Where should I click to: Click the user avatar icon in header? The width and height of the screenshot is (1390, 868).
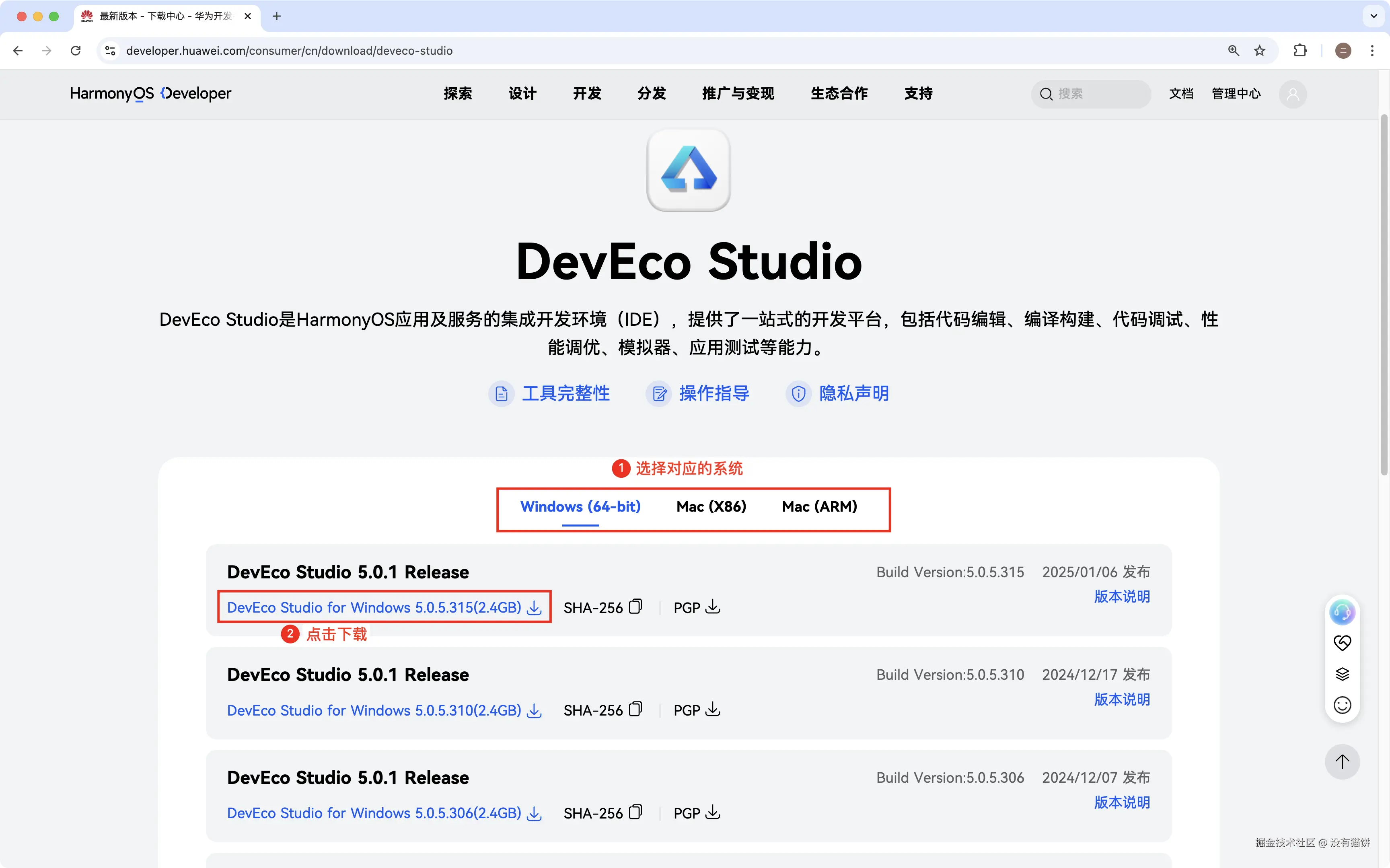1292,94
